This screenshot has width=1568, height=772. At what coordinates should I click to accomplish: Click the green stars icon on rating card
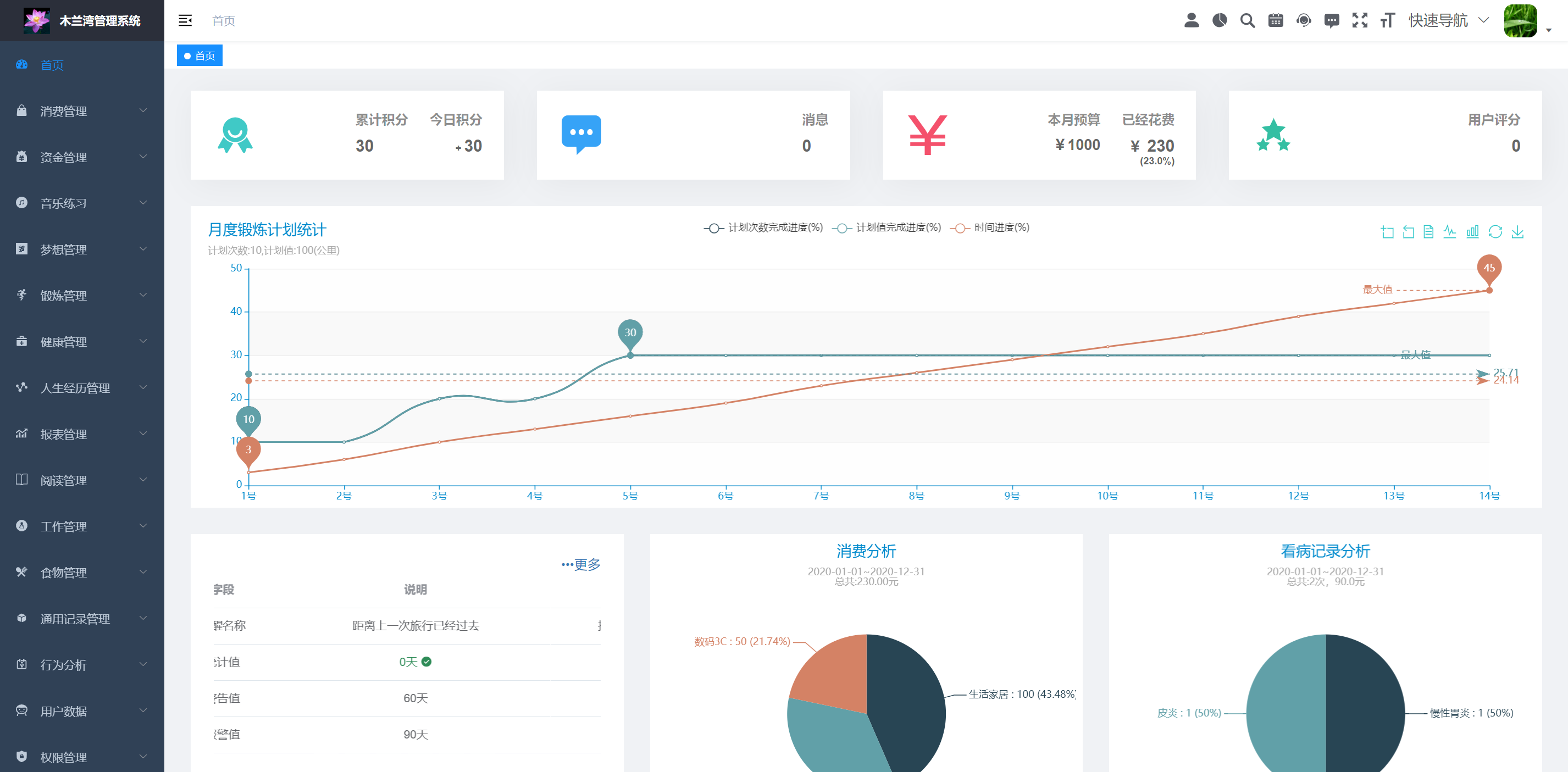(1273, 135)
